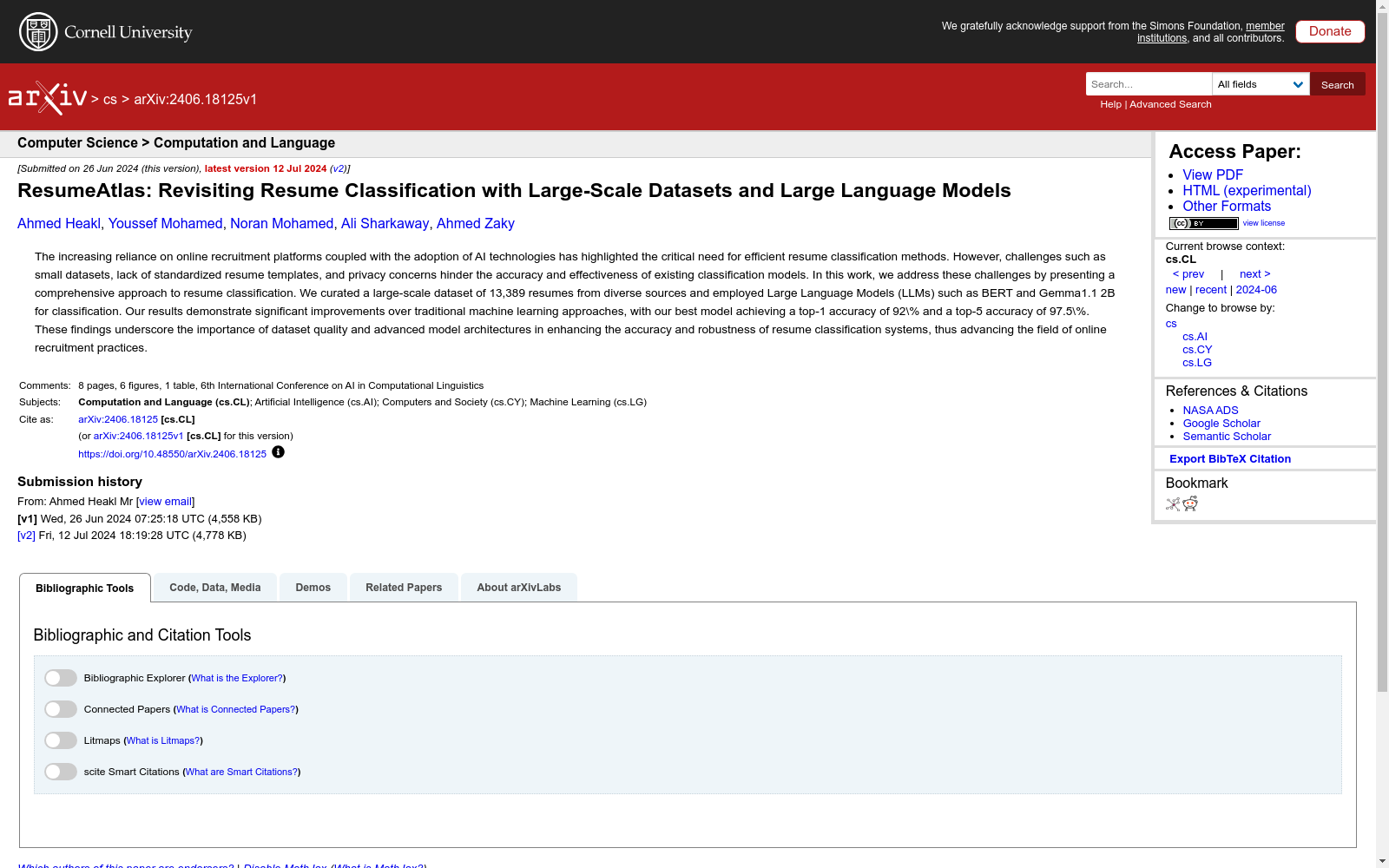Bookmark with the BibSonomy icon
This screenshot has height=868, width=1389.
point(1173,504)
